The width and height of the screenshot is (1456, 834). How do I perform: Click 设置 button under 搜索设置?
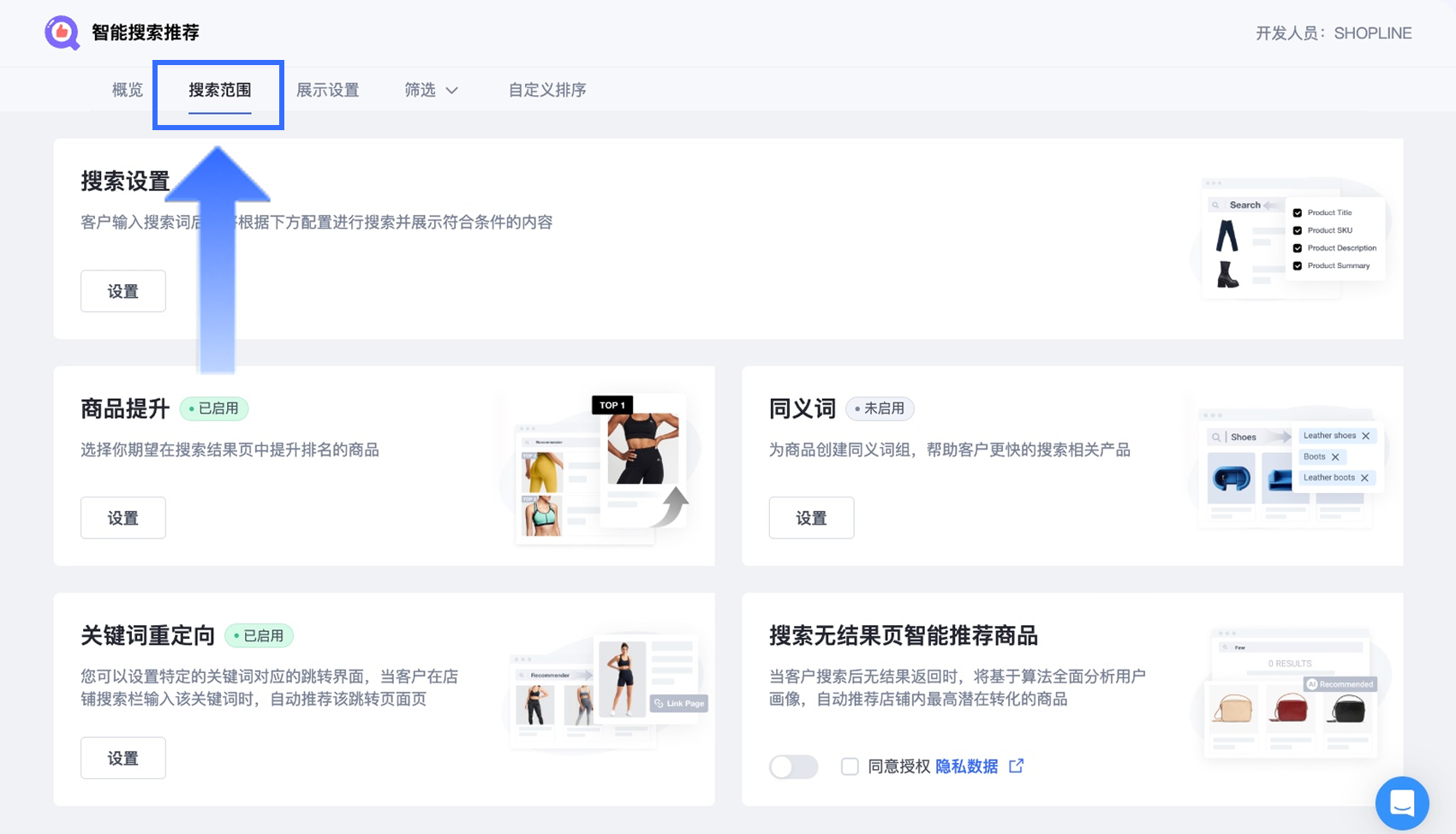(x=123, y=291)
